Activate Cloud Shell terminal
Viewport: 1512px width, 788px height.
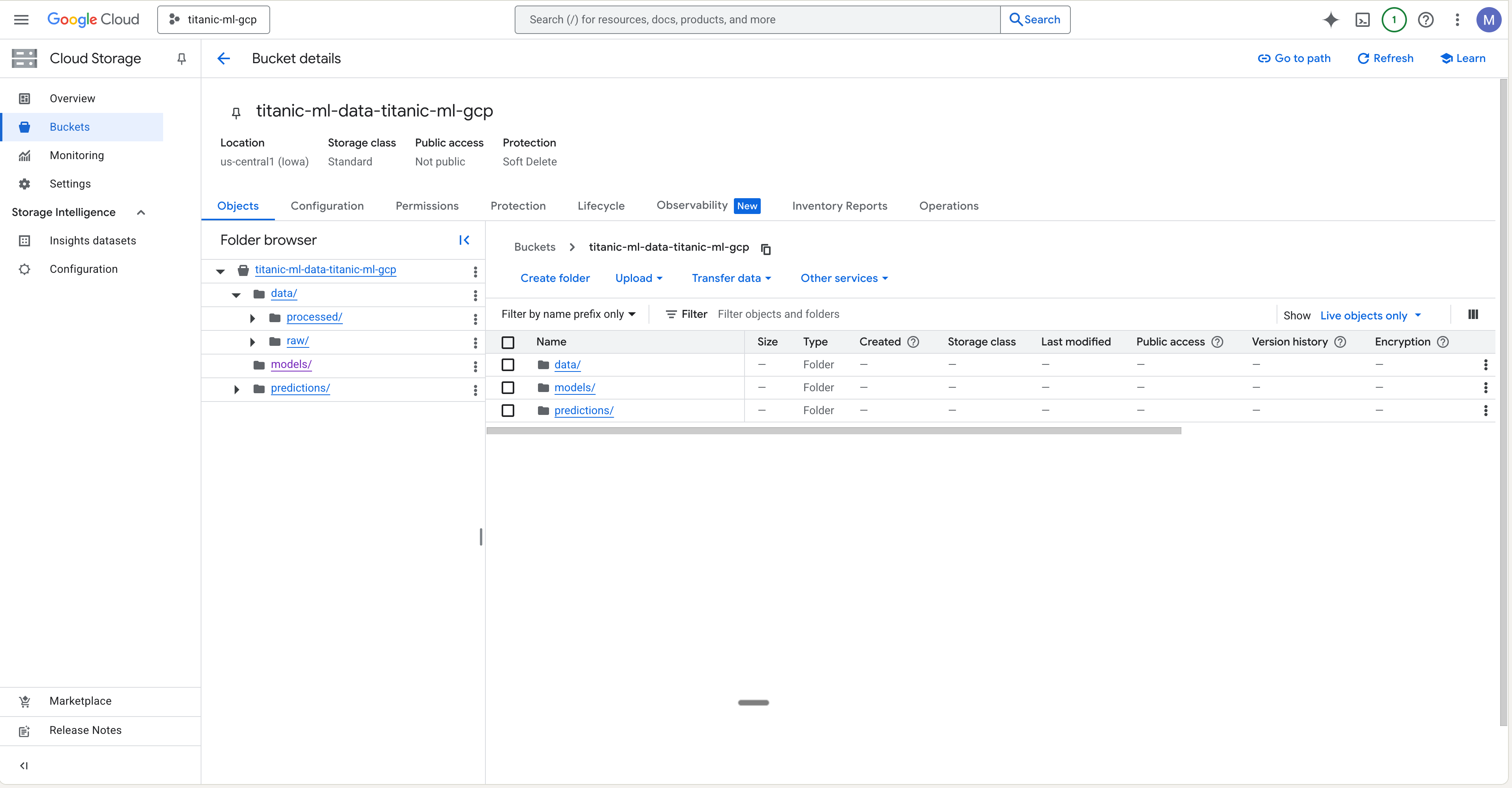tap(1363, 19)
